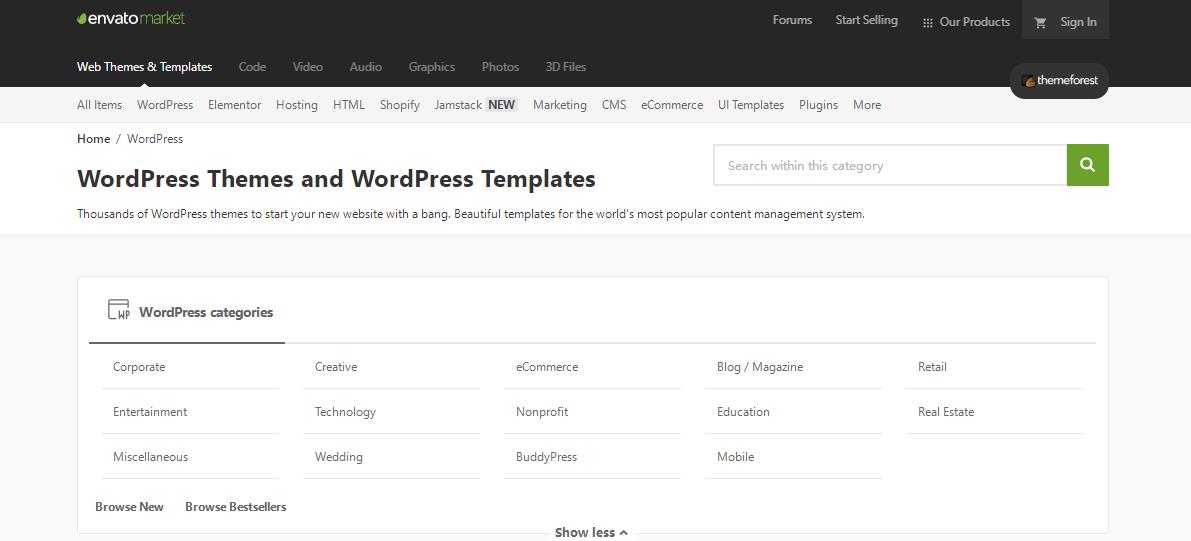Go to Home breadcrumb link
The width and height of the screenshot is (1191, 541).
pyautogui.click(x=93, y=139)
